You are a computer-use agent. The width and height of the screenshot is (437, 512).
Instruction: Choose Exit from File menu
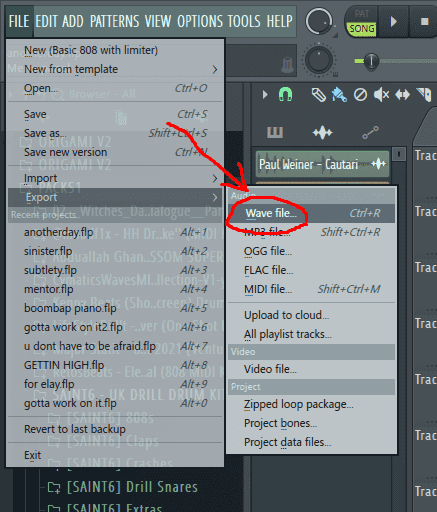point(115,455)
